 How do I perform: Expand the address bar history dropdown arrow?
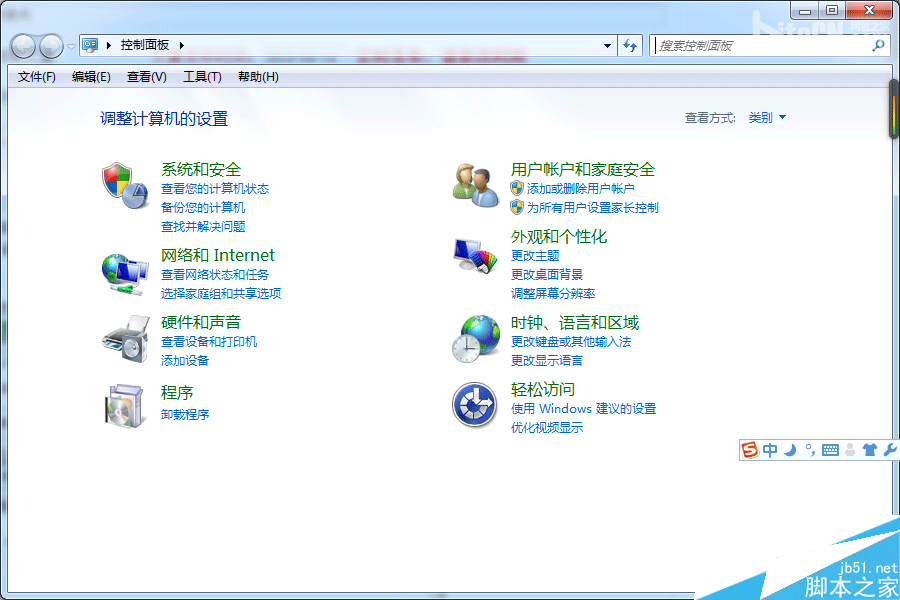point(607,45)
